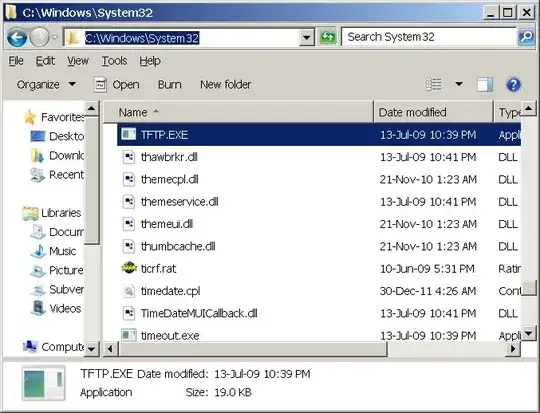Image resolution: width=540 pixels, height=413 pixels.
Task: Expand the address bar history dropdown
Action: 307,38
